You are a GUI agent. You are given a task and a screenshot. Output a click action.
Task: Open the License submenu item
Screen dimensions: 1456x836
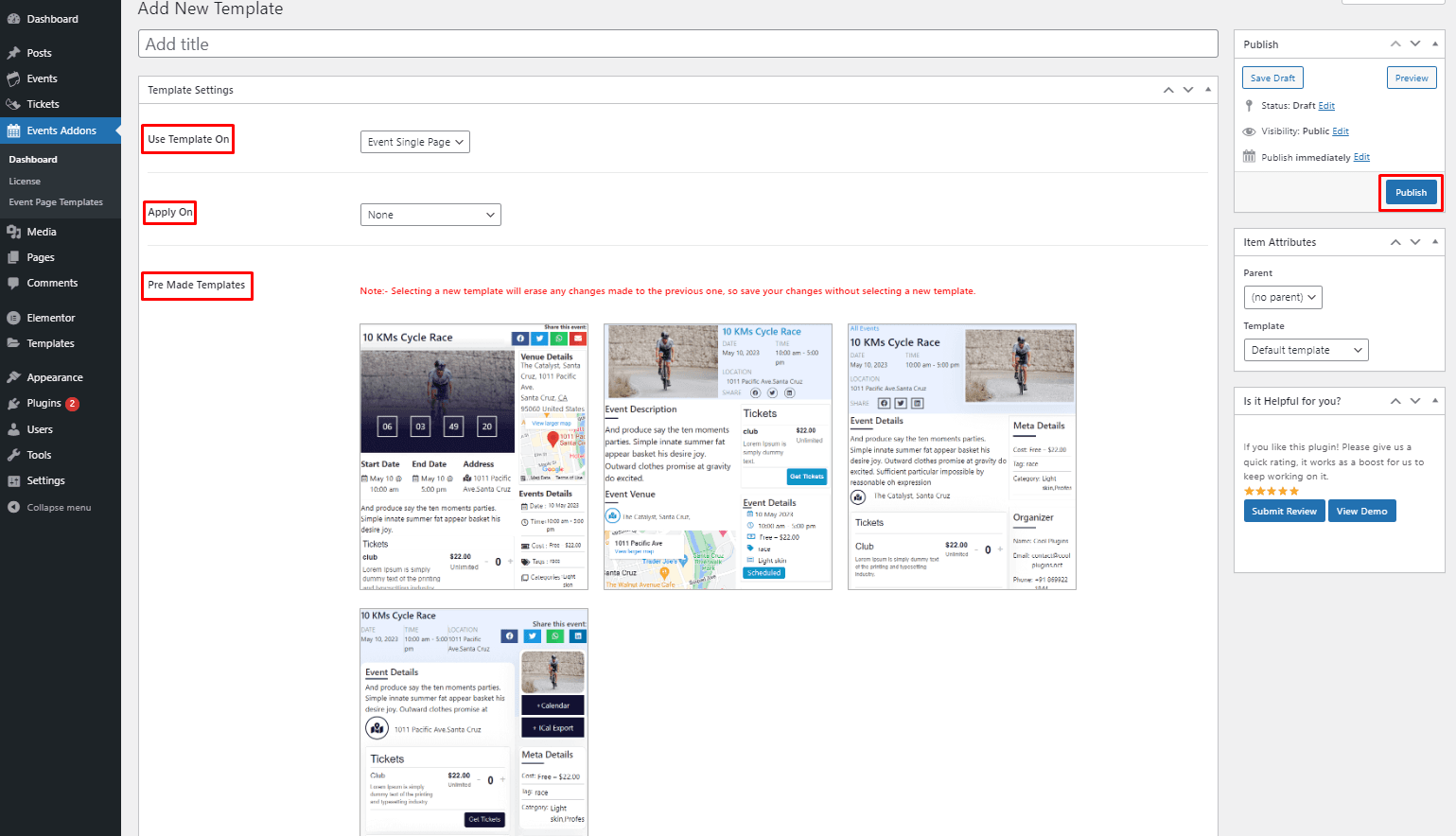click(x=25, y=182)
